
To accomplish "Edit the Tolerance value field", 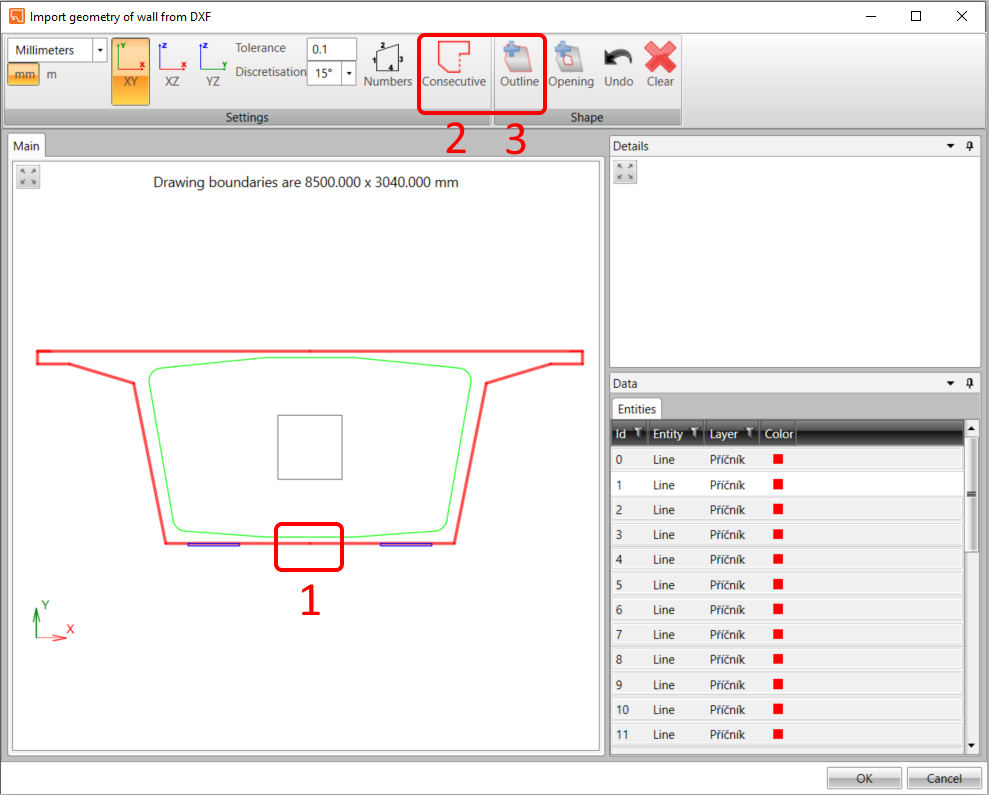I will tap(331, 48).
